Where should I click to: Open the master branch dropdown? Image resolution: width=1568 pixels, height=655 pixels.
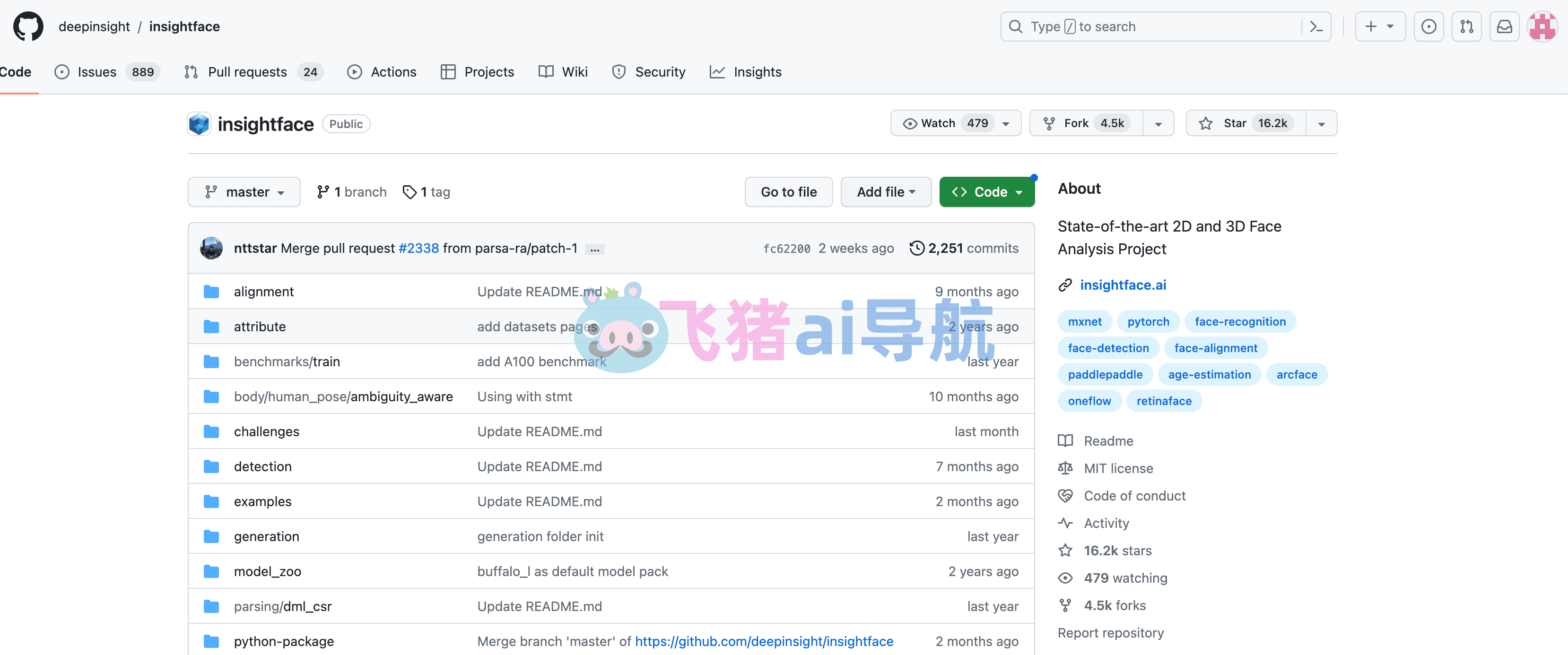244,192
